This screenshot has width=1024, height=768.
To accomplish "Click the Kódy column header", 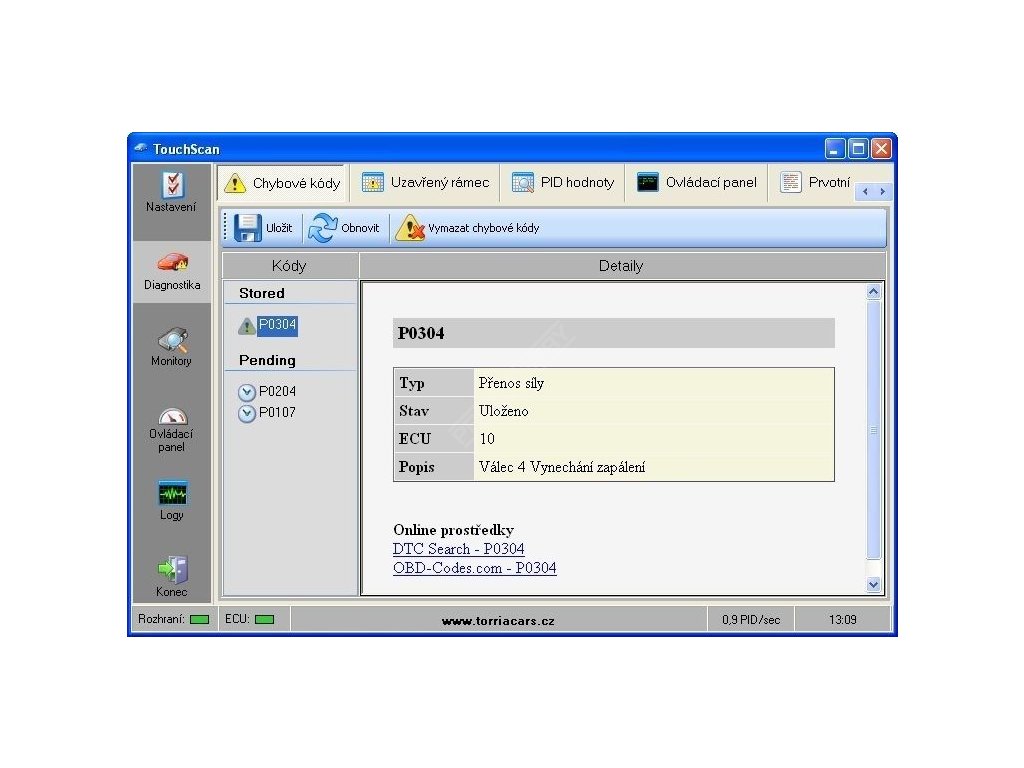I will [290, 266].
